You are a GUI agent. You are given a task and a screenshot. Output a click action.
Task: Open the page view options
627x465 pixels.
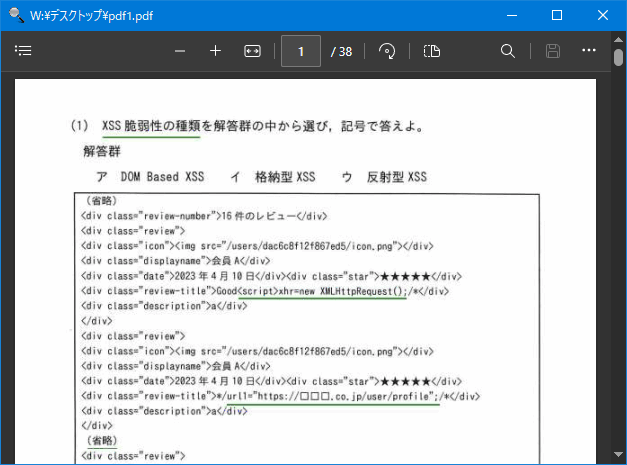431,51
